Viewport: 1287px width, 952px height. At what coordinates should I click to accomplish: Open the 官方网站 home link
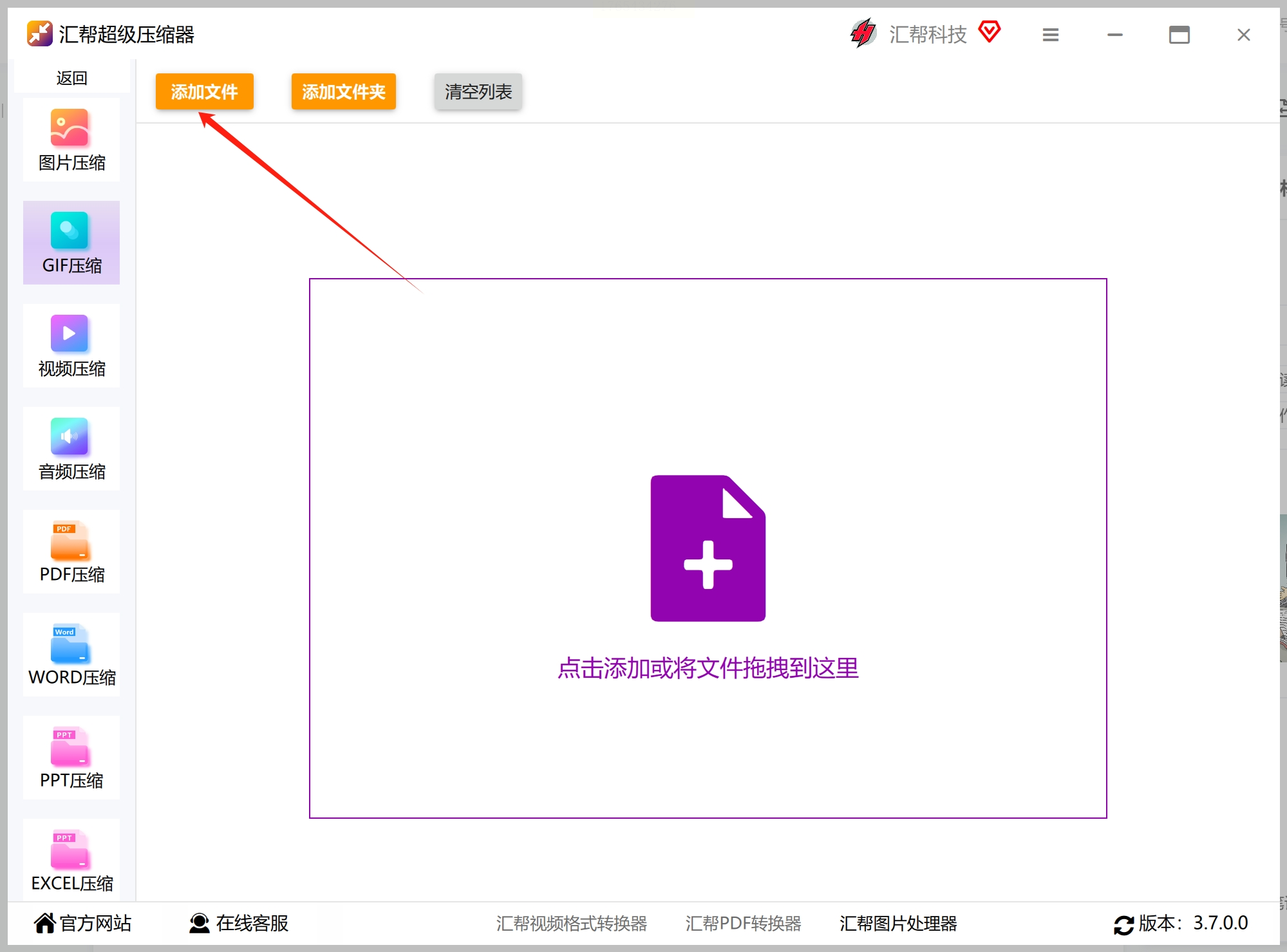[x=83, y=923]
